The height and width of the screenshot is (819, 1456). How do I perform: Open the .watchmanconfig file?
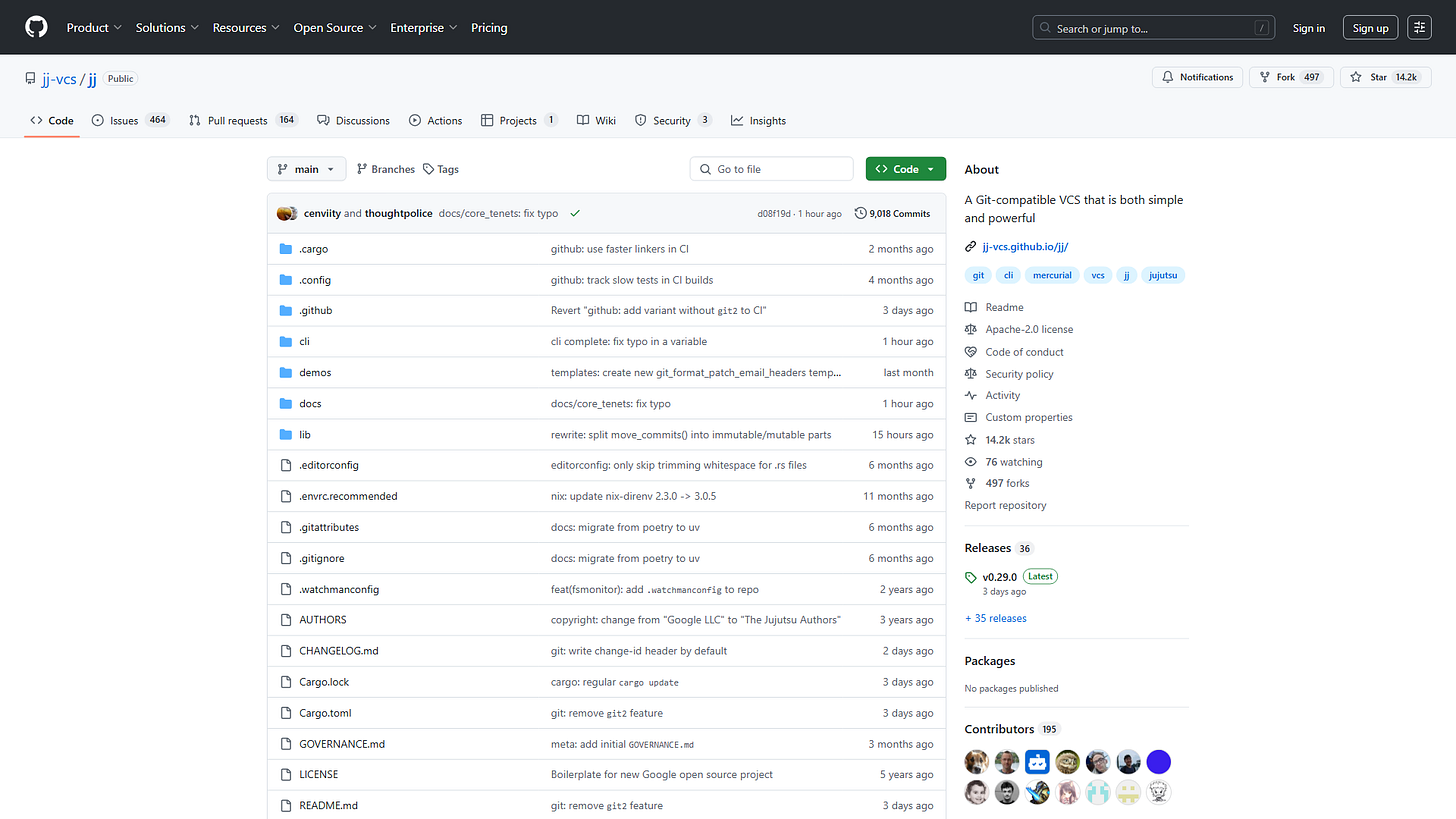[339, 589]
